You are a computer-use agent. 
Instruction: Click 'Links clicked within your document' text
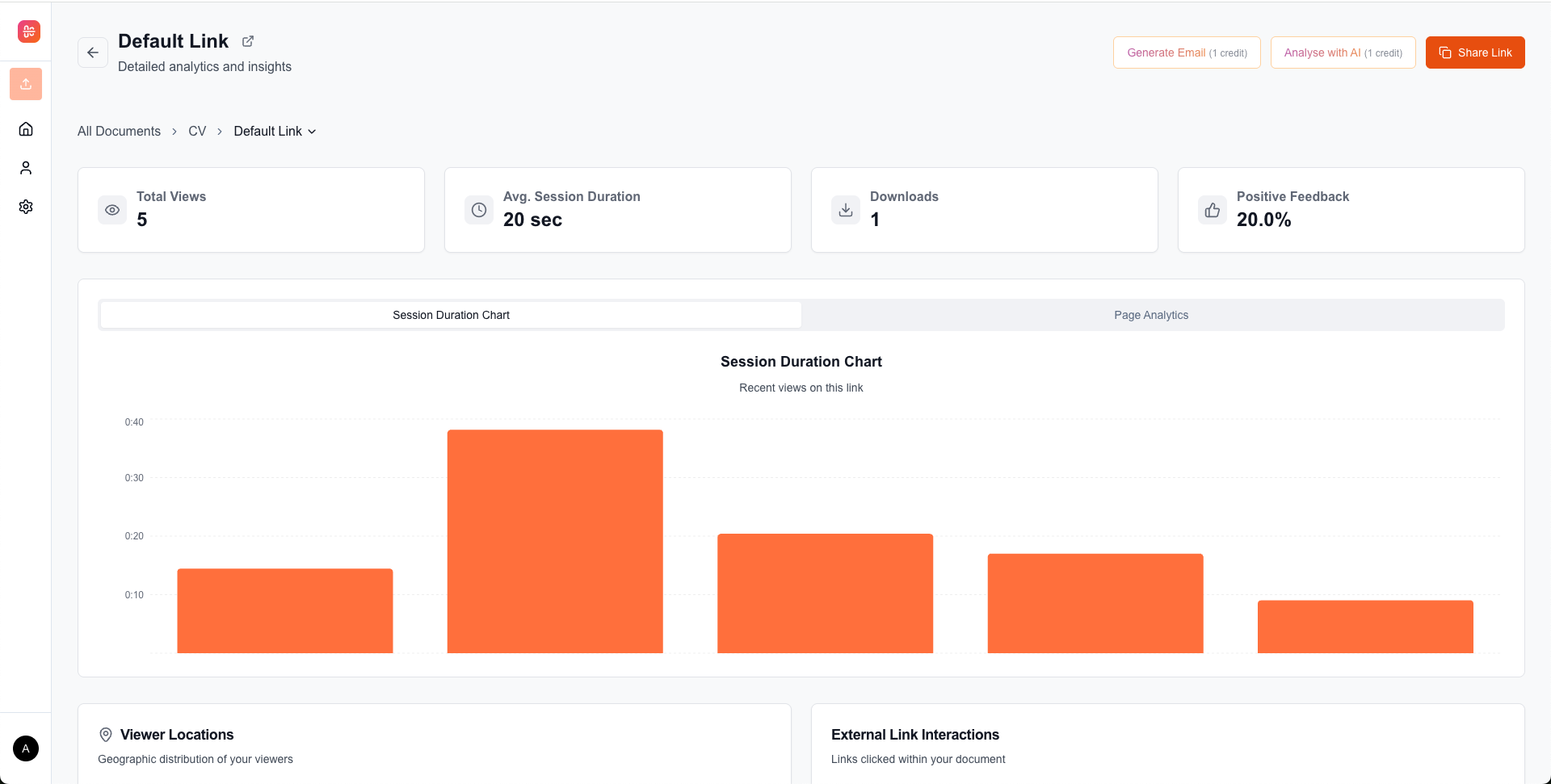click(918, 759)
